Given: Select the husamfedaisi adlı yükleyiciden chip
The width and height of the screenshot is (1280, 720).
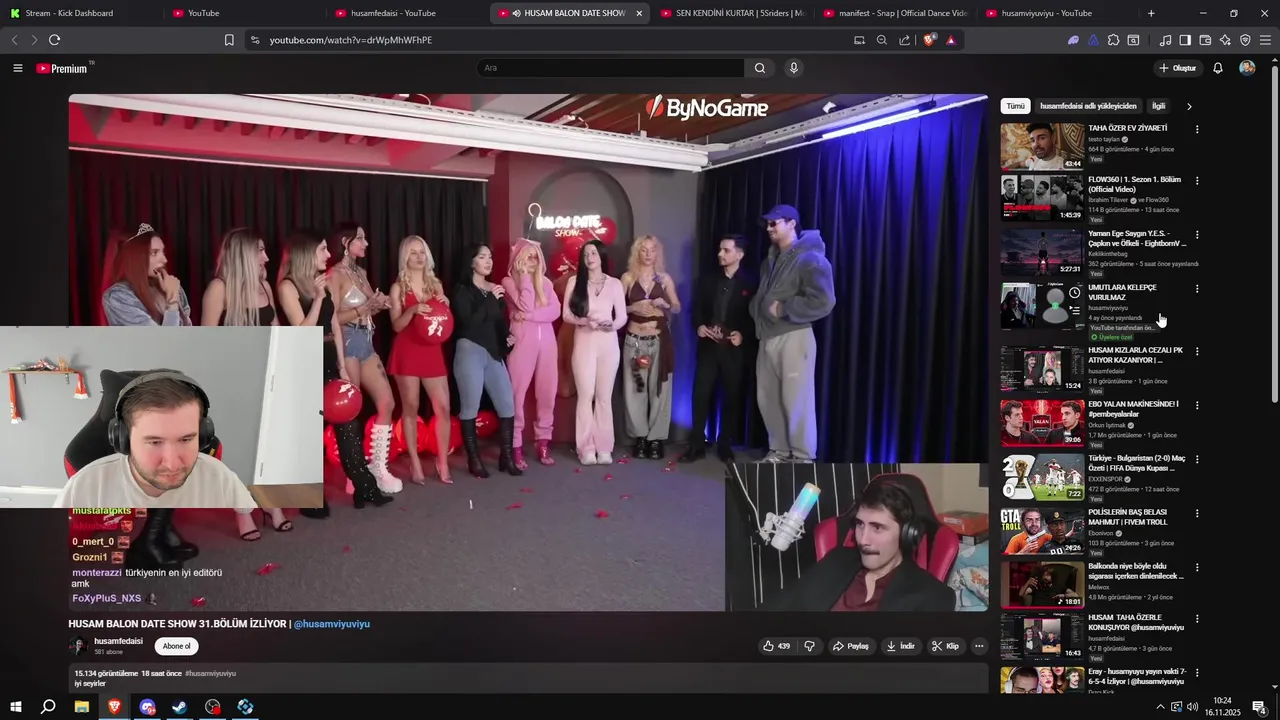Looking at the screenshot, I should 1088,106.
